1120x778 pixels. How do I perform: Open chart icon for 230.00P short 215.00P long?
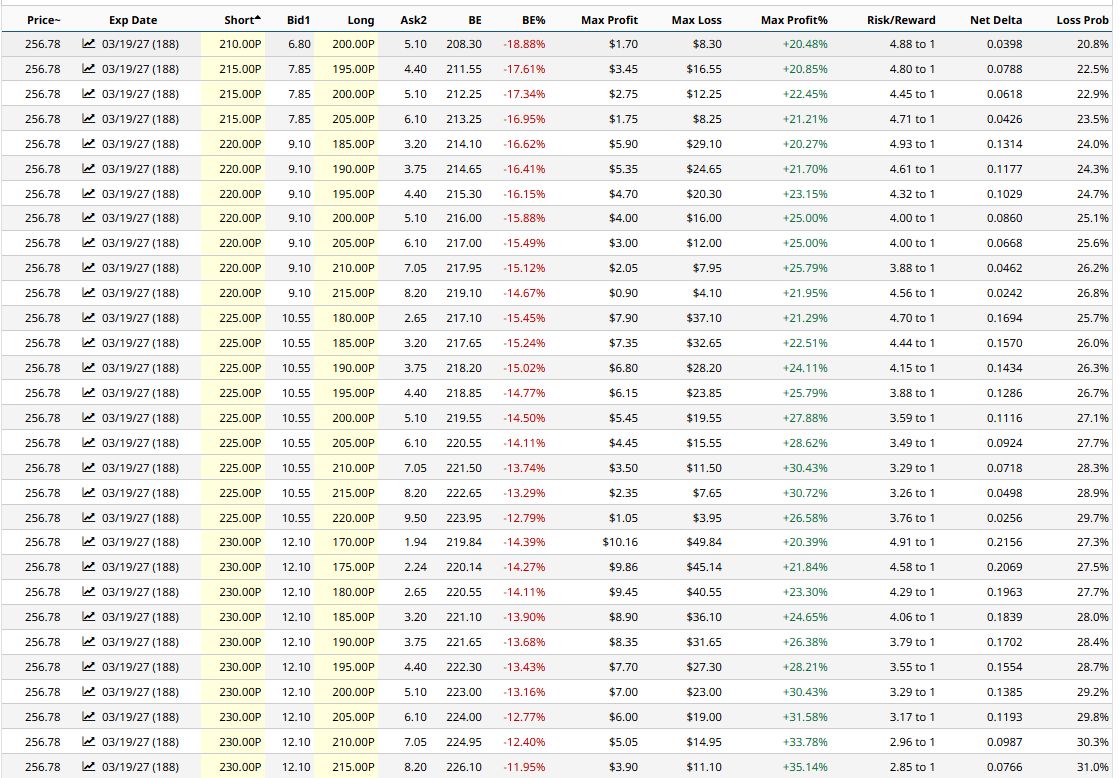89,767
